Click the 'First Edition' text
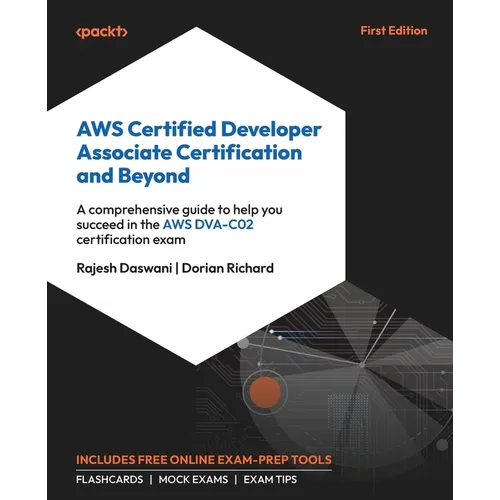Image resolution: width=500 pixels, height=500 pixels. pos(394,31)
